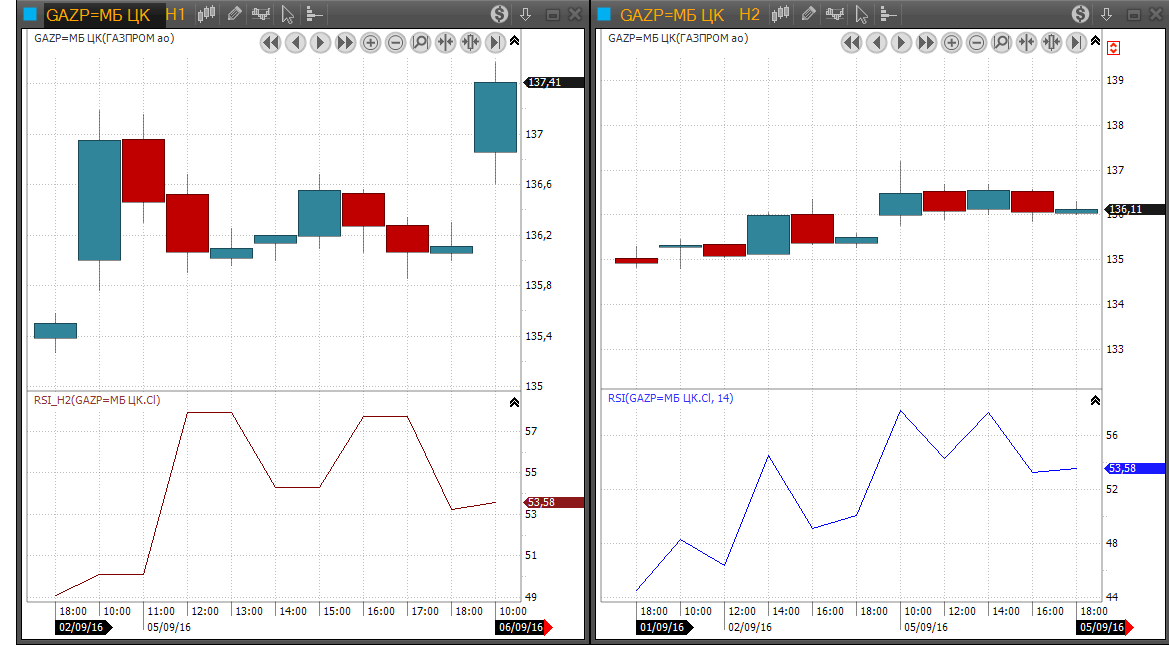This screenshot has height=645, width=1169.
Task: Select the pencil drawing tool in H2 window
Action: pyautogui.click(x=808, y=14)
